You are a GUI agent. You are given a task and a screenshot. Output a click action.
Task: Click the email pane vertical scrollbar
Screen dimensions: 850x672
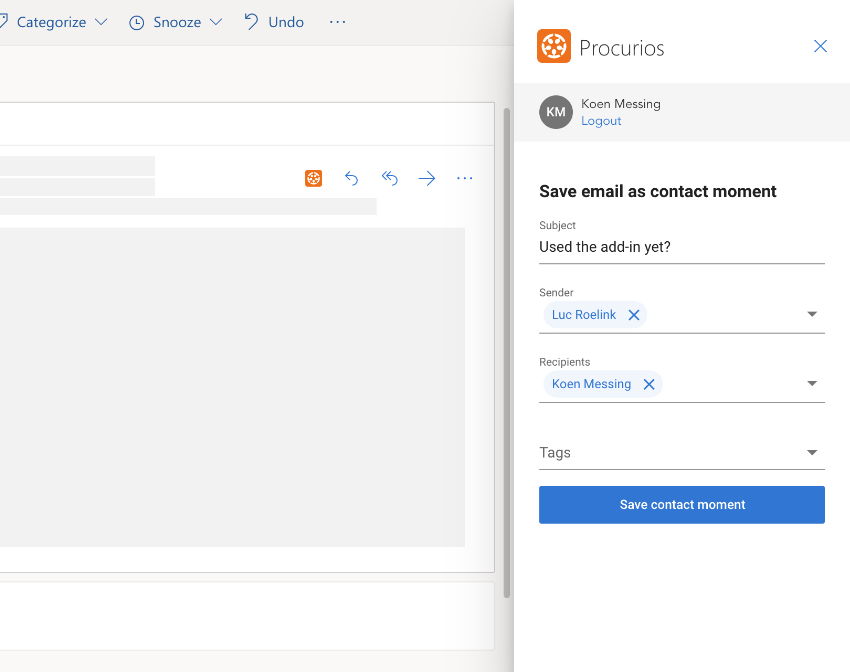[x=507, y=352]
